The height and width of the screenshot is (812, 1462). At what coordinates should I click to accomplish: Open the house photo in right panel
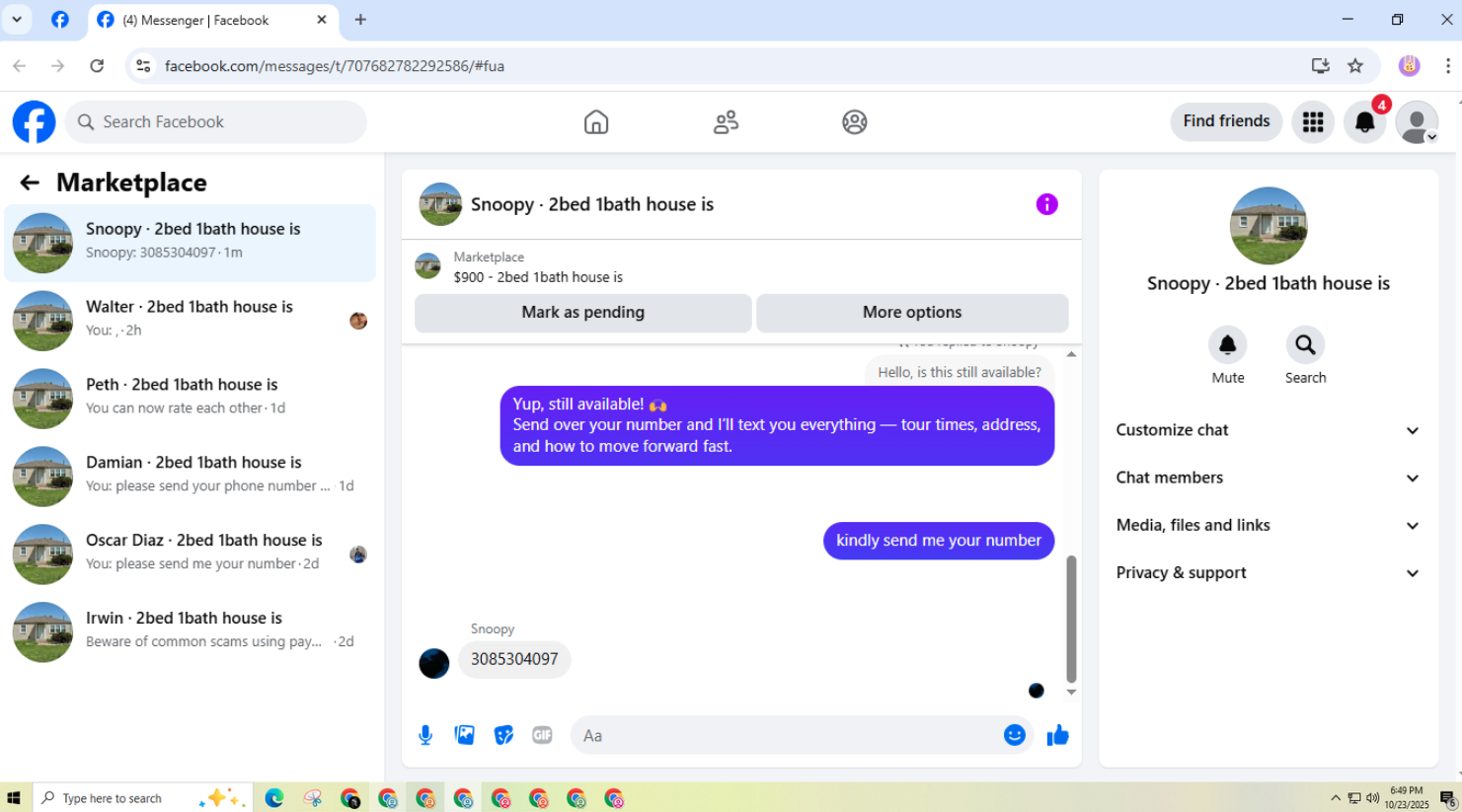click(x=1268, y=226)
